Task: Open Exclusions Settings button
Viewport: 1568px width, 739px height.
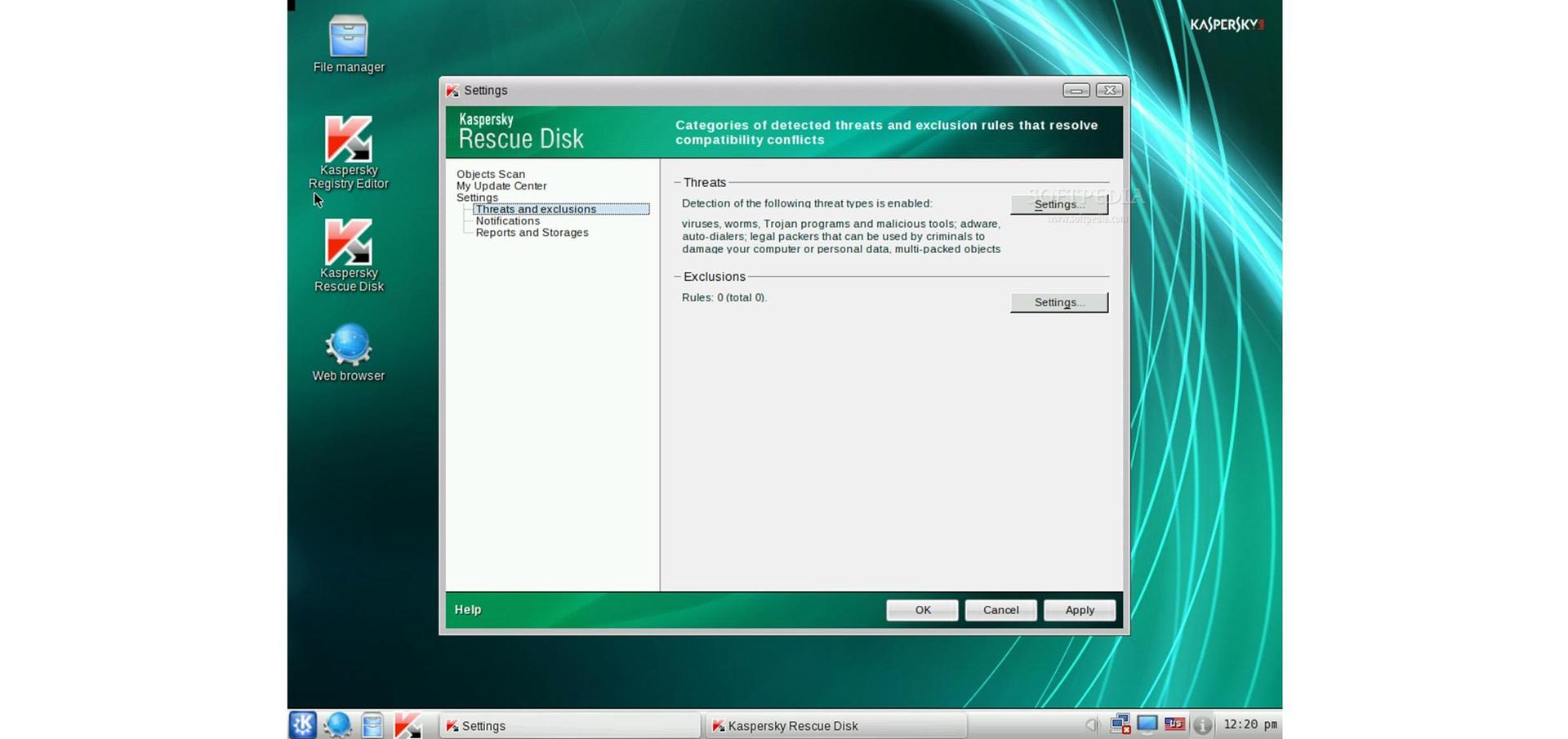Action: pyautogui.click(x=1059, y=302)
